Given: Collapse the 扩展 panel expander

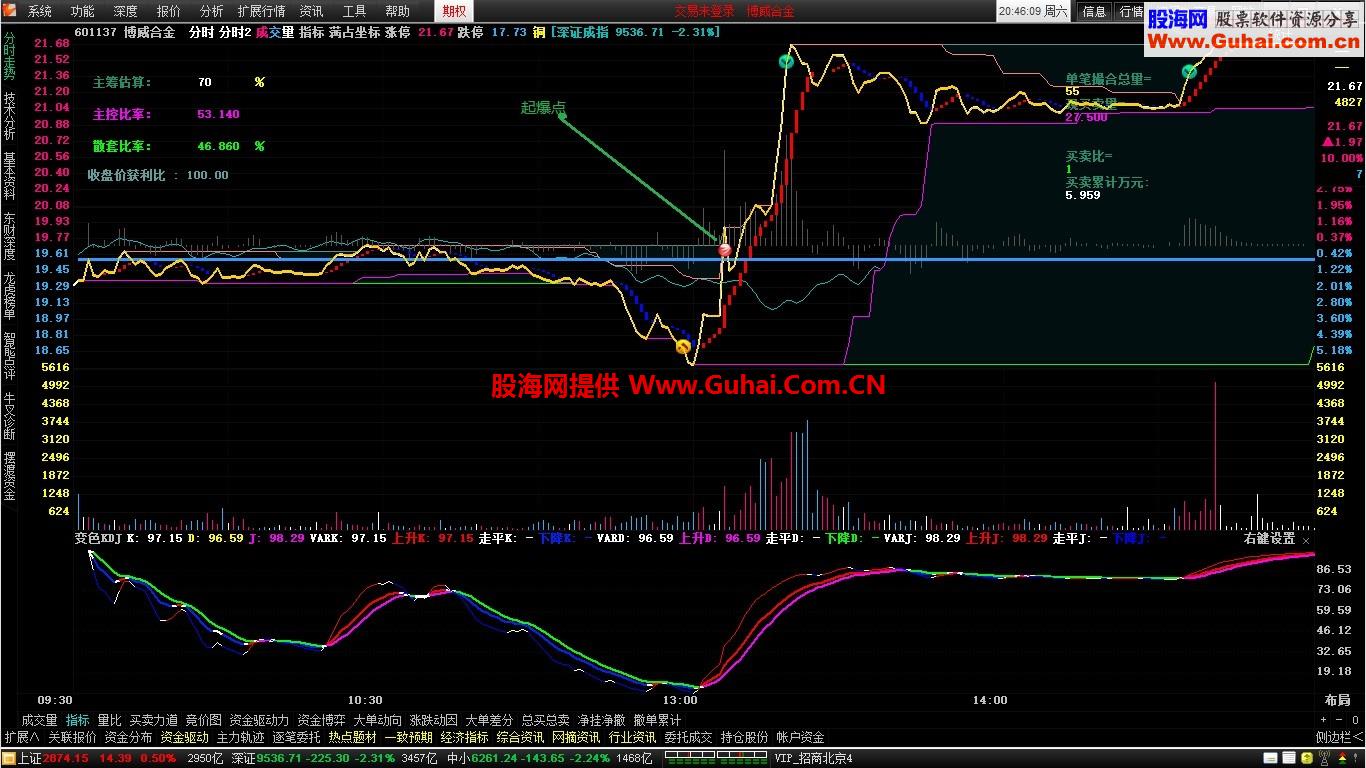Looking at the screenshot, I should [22, 737].
